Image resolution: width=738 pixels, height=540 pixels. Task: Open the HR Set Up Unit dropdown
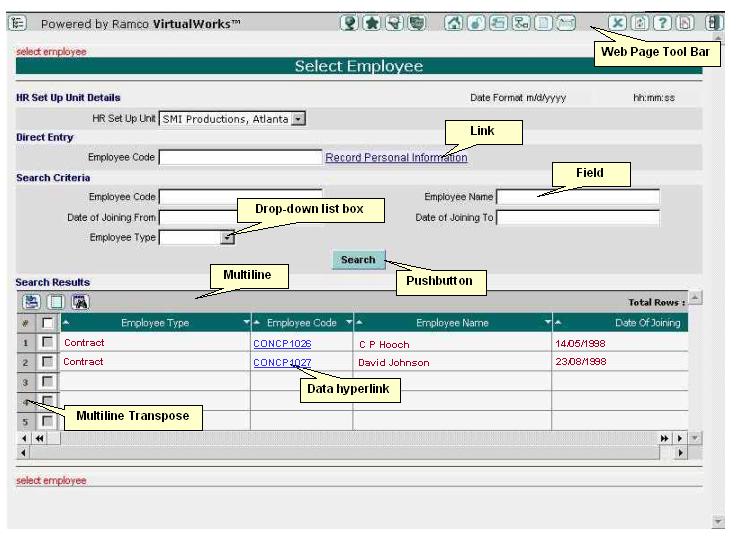[x=298, y=119]
